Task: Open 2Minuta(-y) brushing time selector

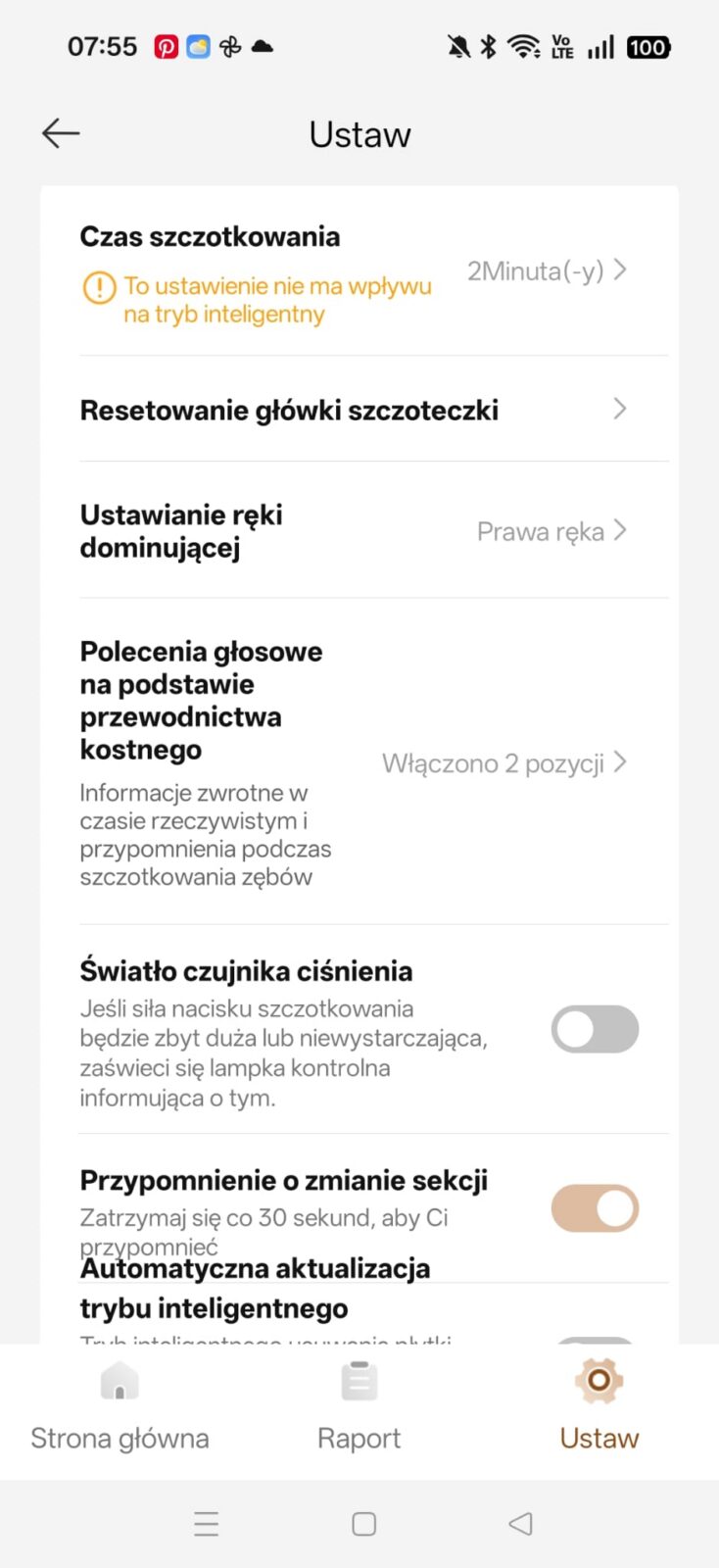Action: (546, 270)
